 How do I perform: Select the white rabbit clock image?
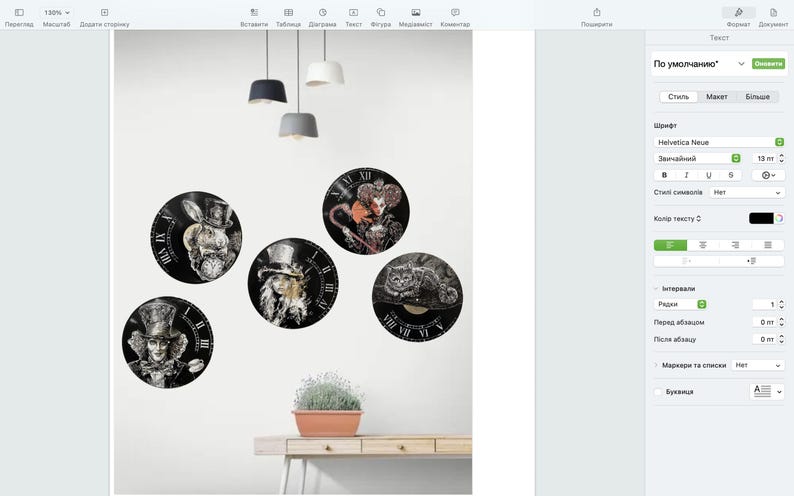pos(196,237)
